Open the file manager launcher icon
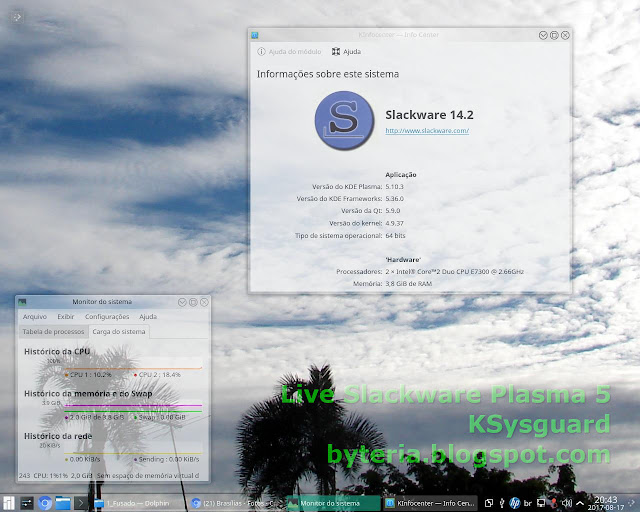The width and height of the screenshot is (640, 512). pyautogui.click(x=63, y=503)
